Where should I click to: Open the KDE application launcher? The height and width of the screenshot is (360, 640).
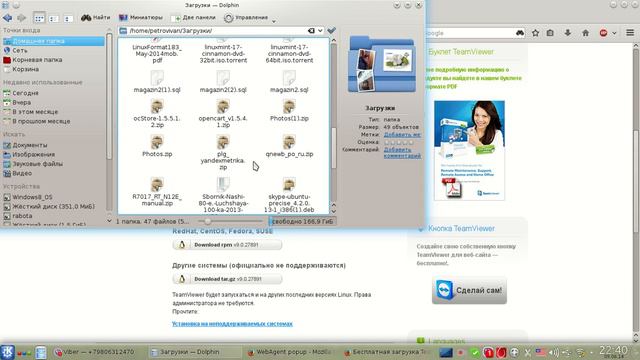coord(7,352)
